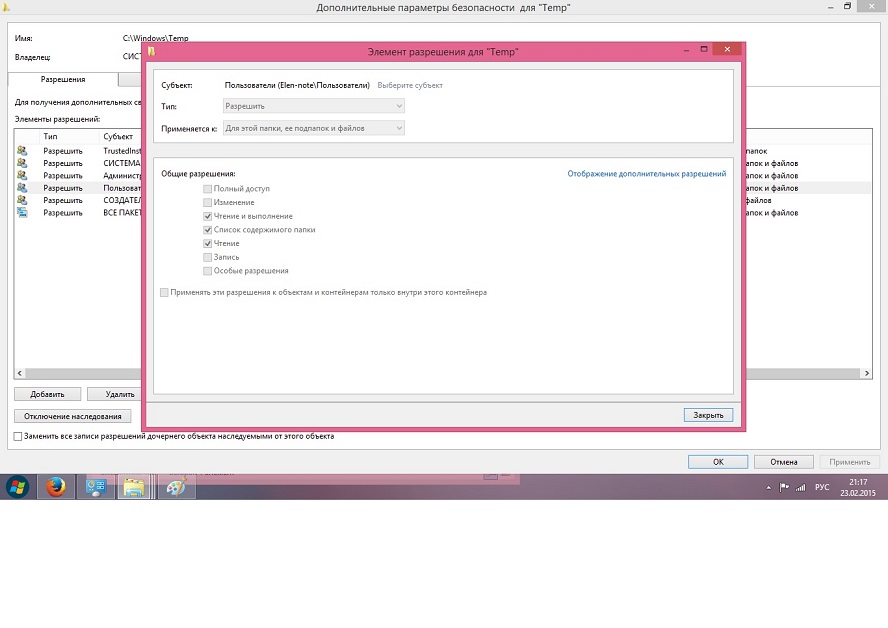
Task: Switch to the 'Разрешения' tab
Action: pos(62,79)
